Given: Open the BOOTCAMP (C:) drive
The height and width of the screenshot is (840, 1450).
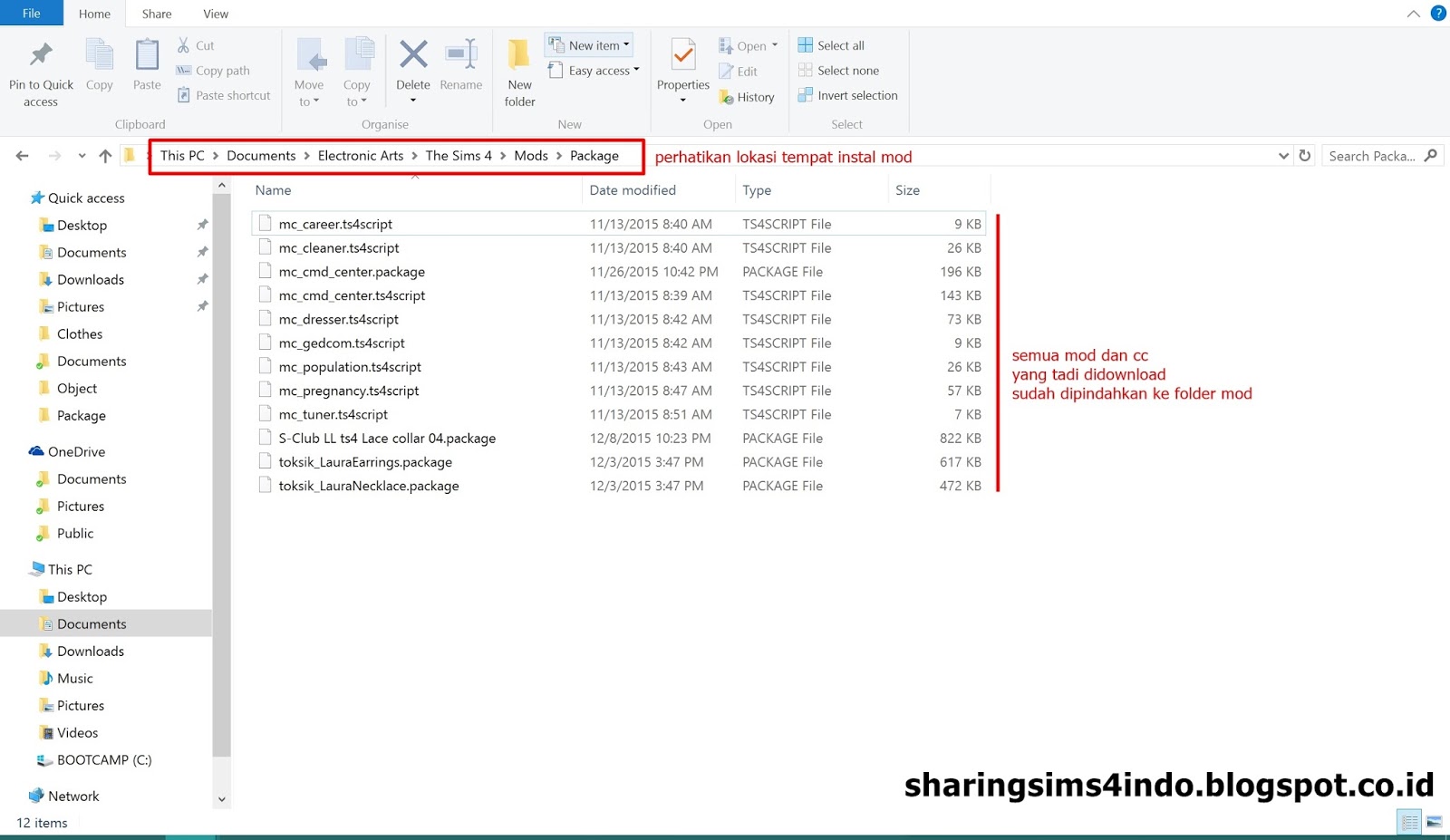Looking at the screenshot, I should [104, 759].
